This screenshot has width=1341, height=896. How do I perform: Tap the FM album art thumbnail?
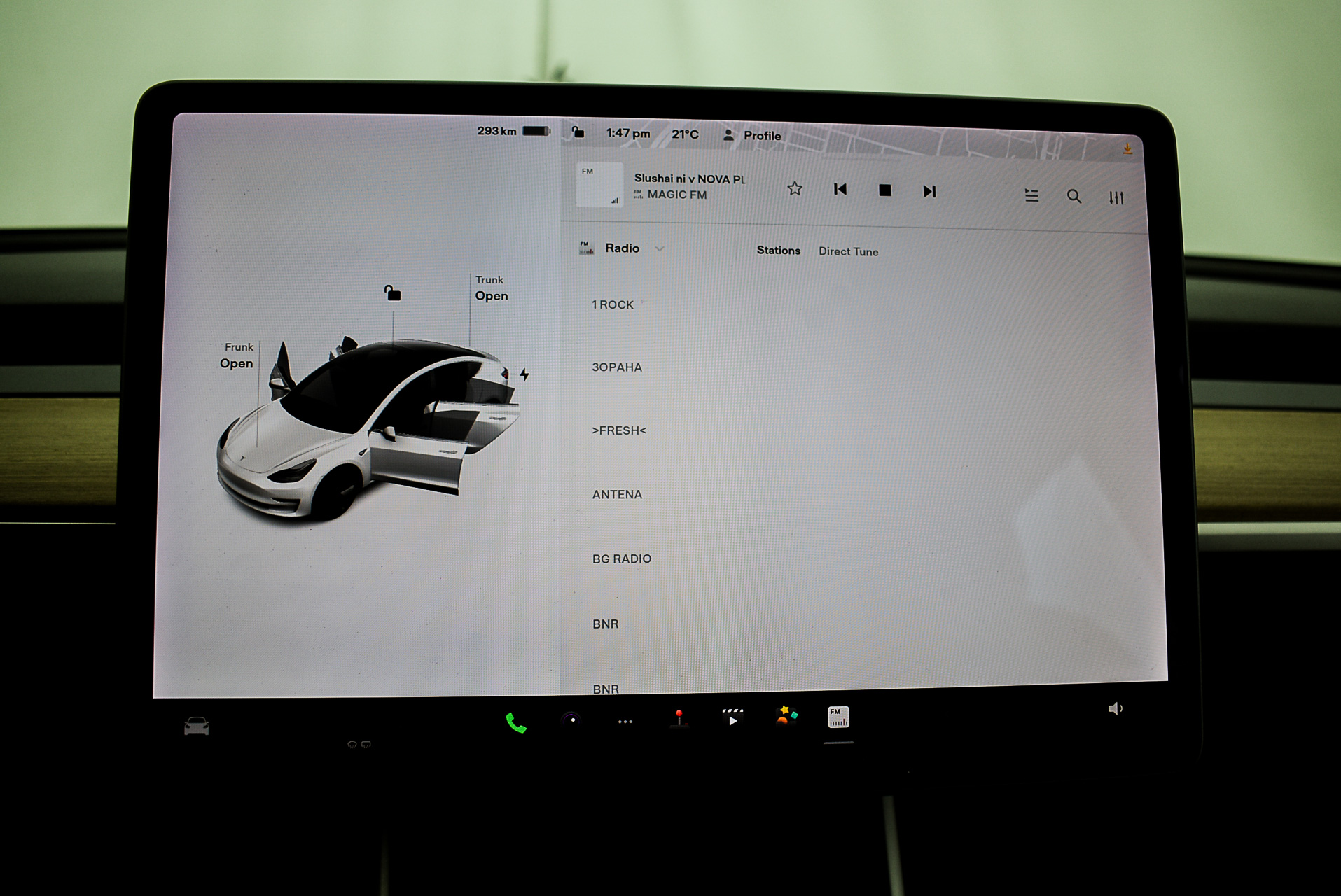coord(599,185)
